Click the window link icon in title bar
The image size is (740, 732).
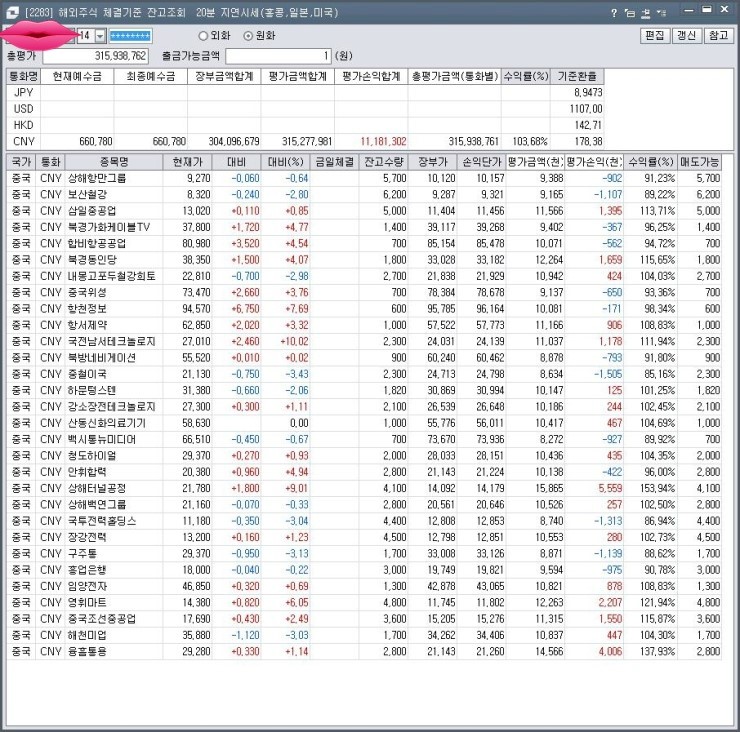(630, 13)
